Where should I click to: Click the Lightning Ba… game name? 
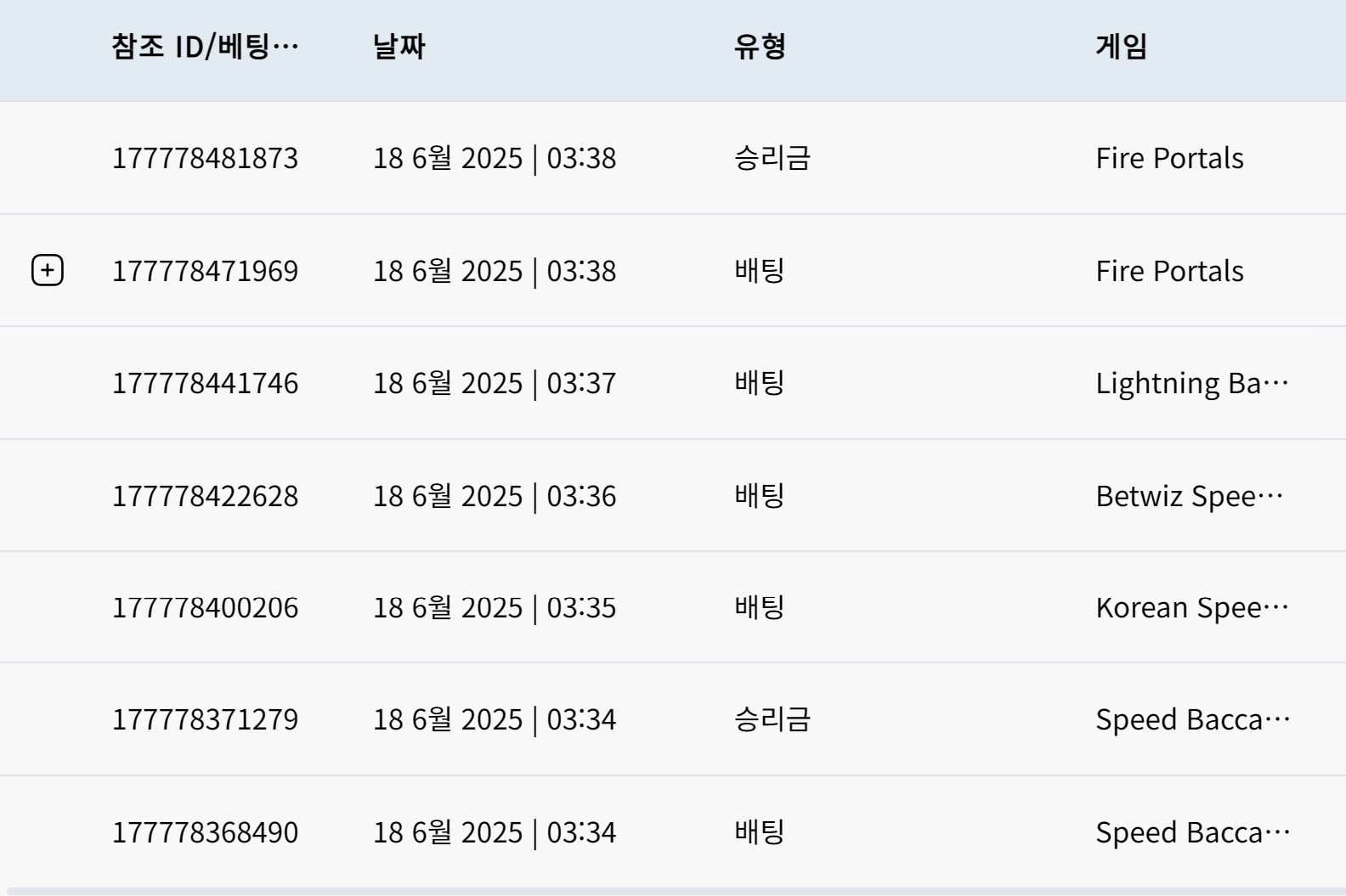pyautogui.click(x=1192, y=383)
